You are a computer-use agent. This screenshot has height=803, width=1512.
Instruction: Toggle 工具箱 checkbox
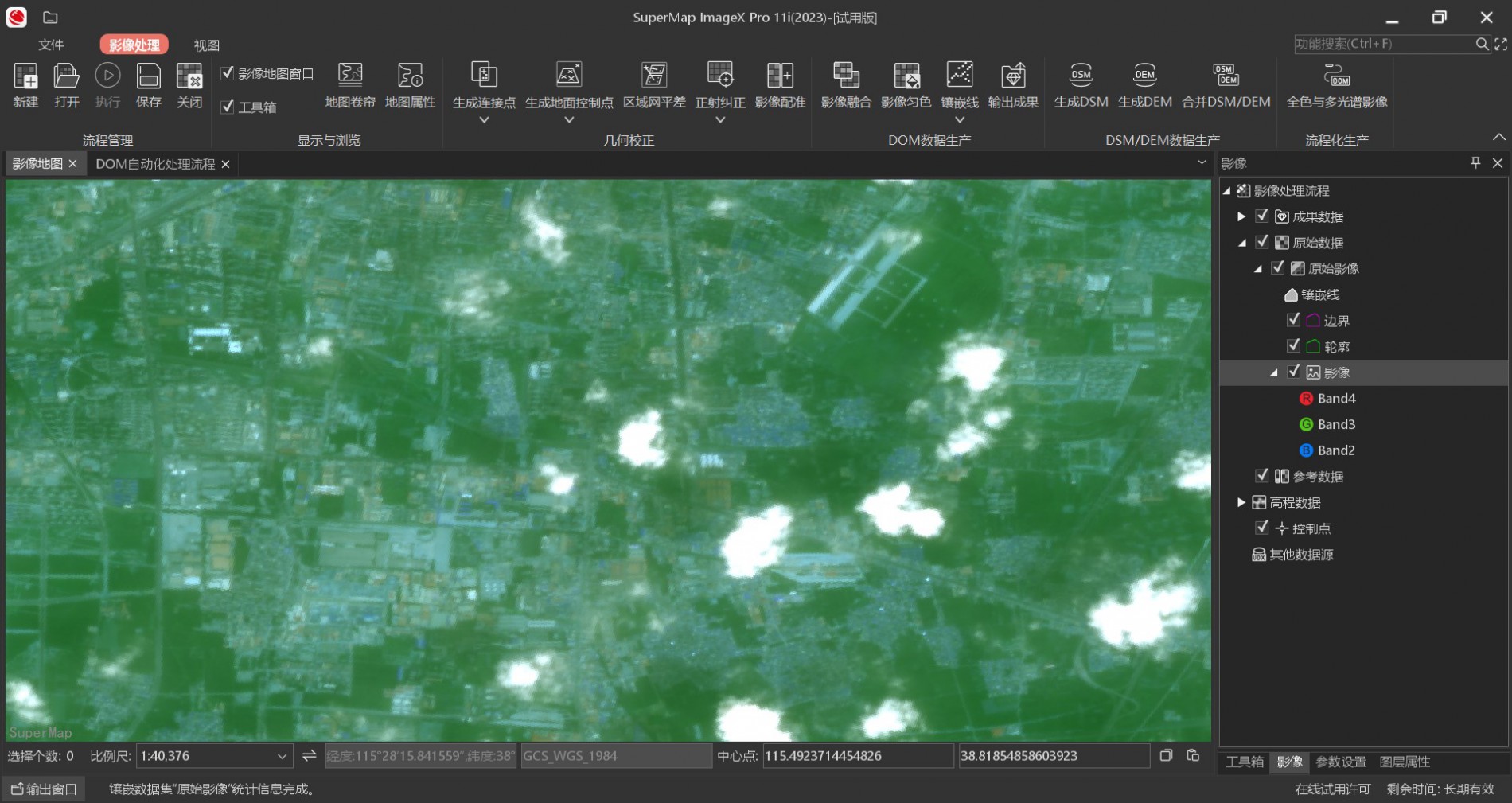(x=228, y=107)
